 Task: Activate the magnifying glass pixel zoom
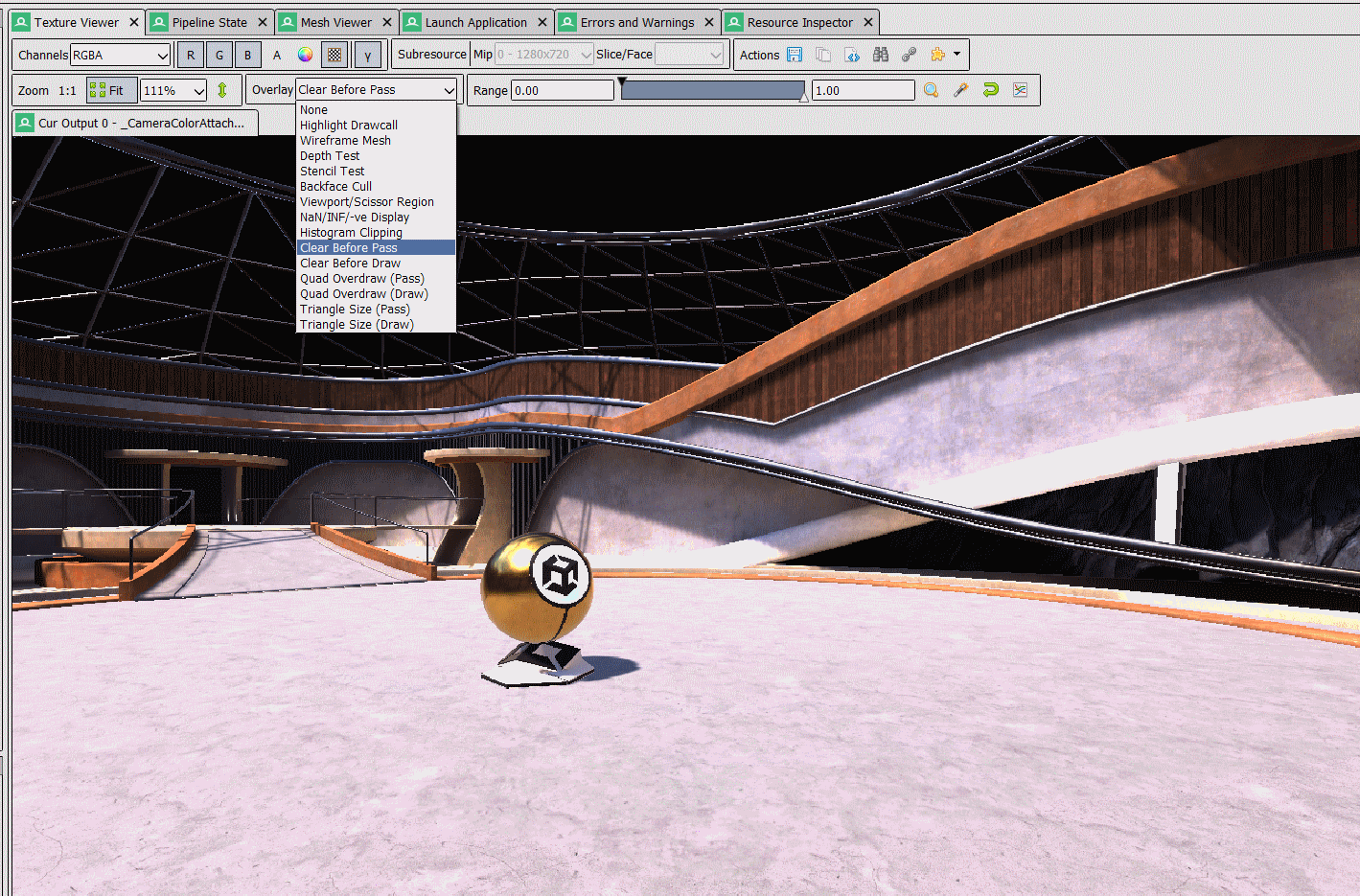pos(931,90)
